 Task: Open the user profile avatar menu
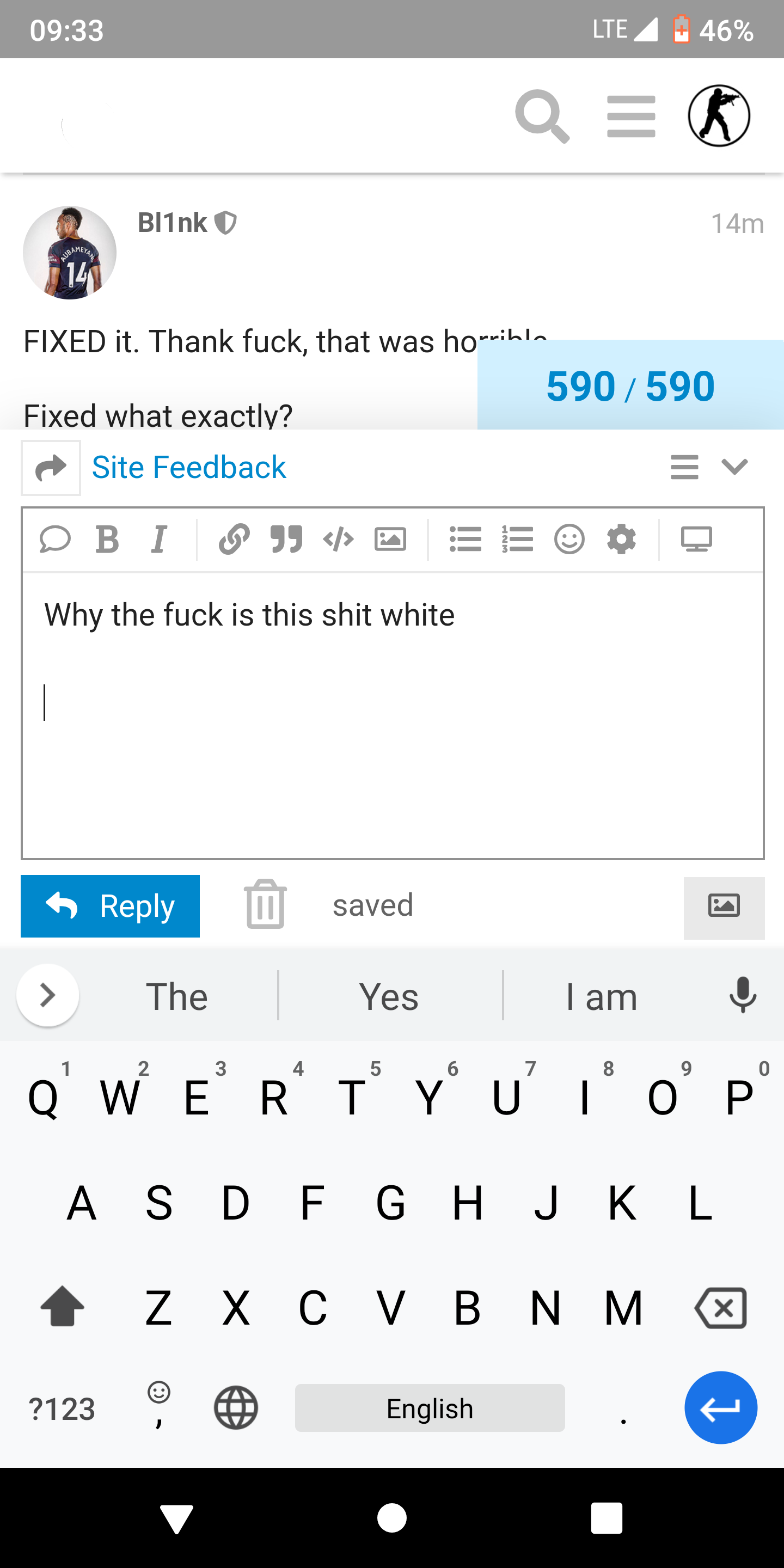tap(719, 115)
